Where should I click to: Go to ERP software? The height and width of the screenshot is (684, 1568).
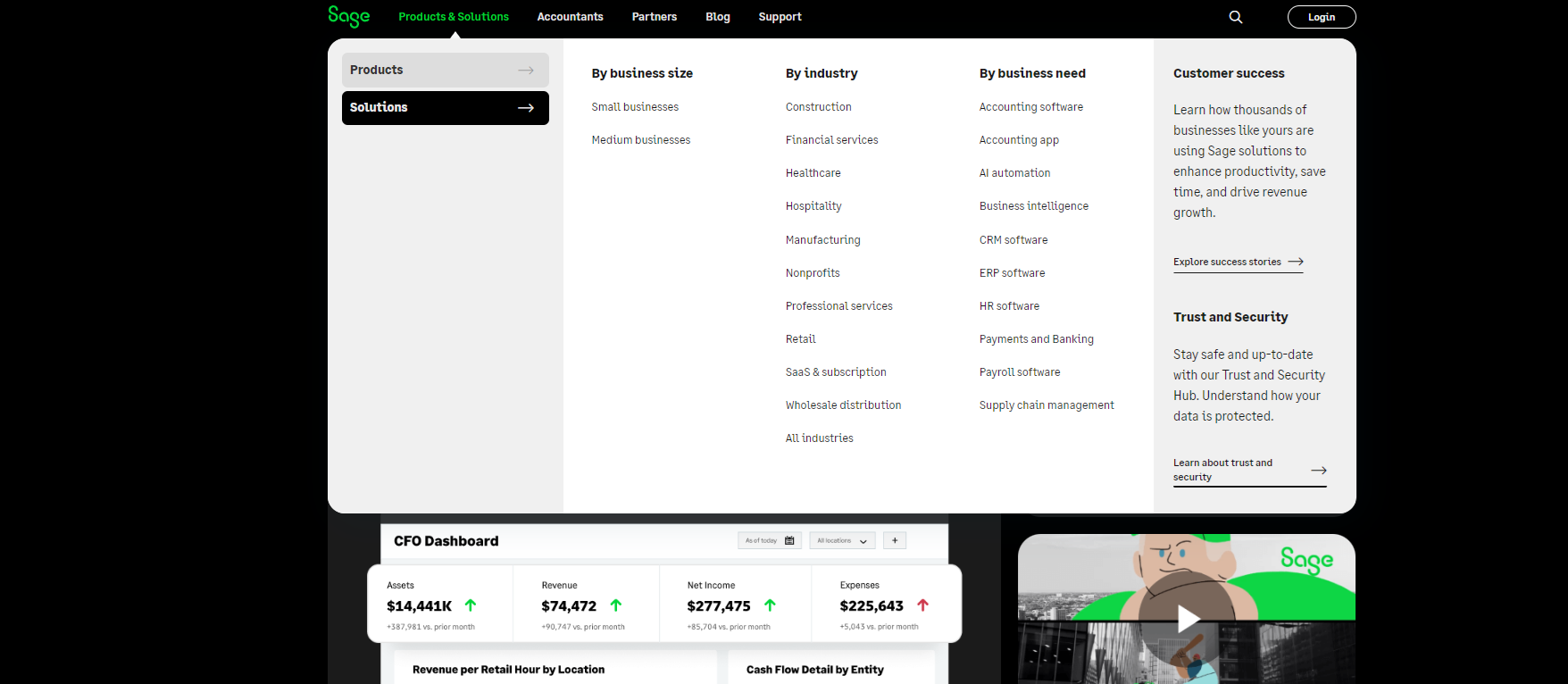[x=1013, y=273]
